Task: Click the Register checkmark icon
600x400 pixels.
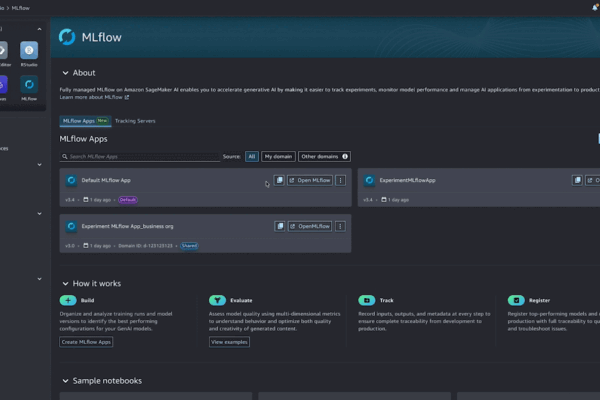Action: 516,300
